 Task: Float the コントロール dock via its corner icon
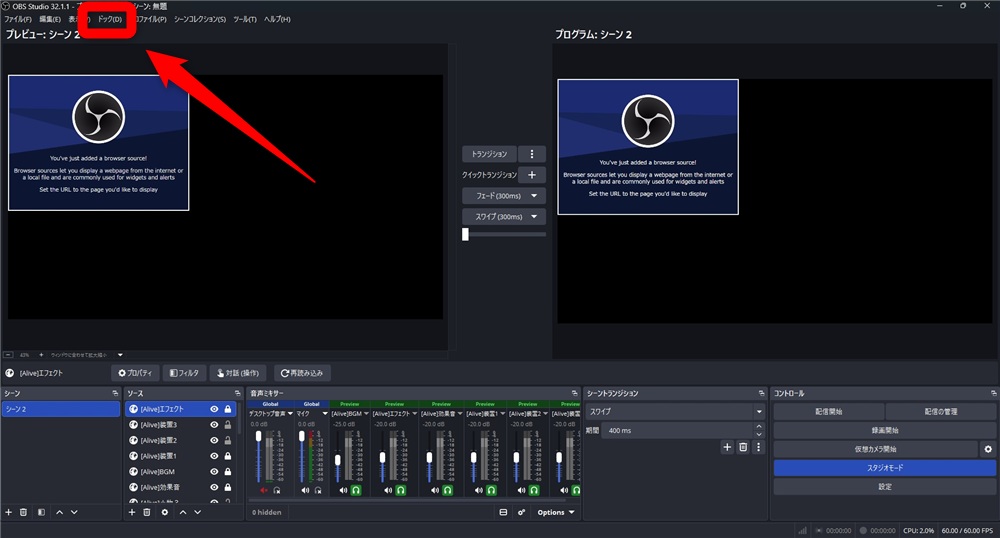[994, 393]
